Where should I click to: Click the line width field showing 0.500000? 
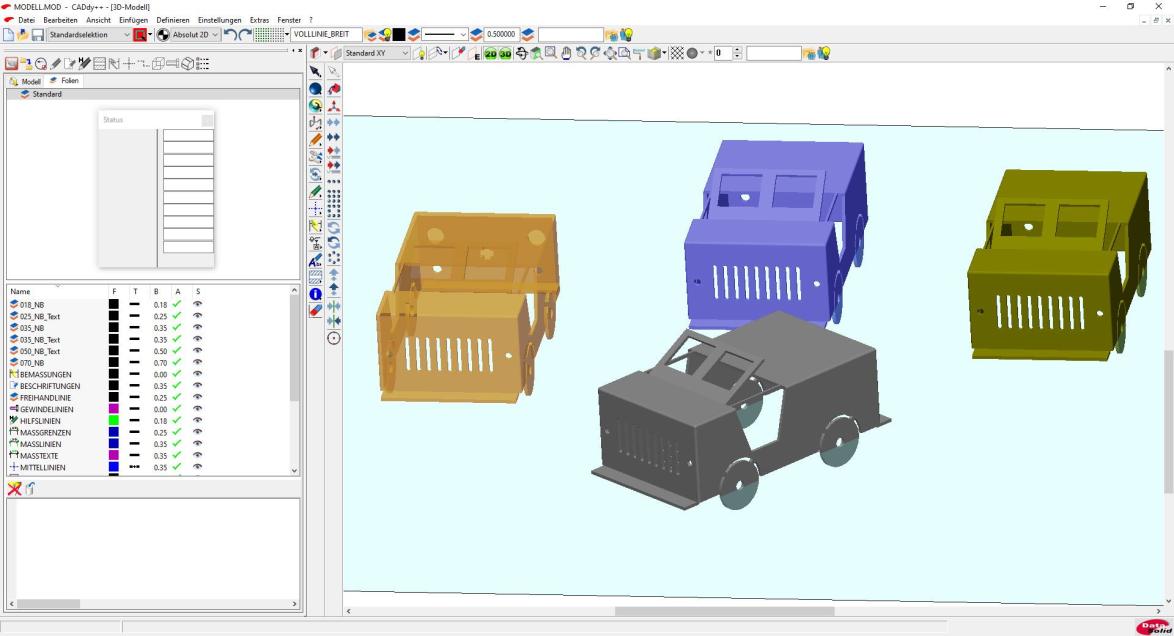pos(501,35)
